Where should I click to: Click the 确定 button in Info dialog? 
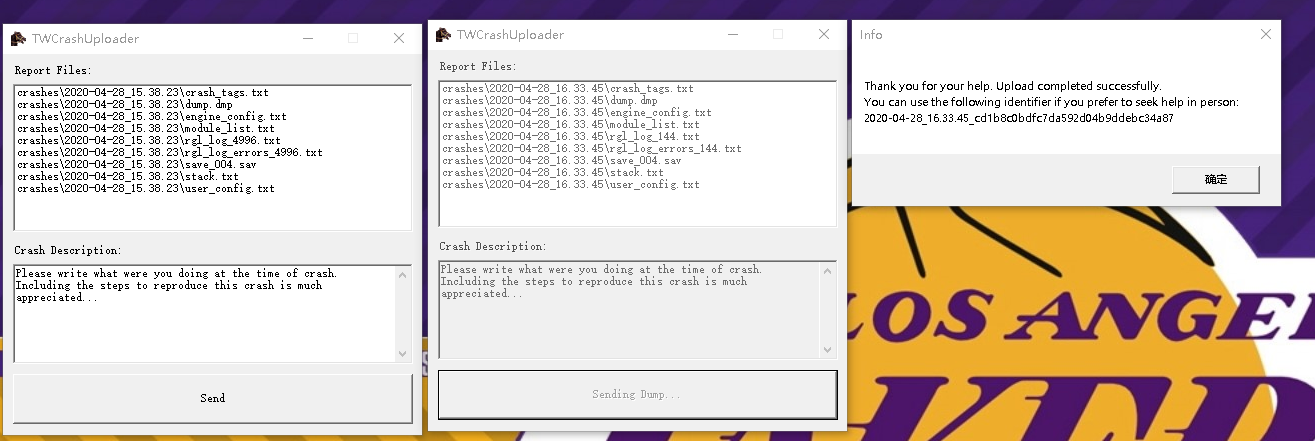pos(1215,180)
